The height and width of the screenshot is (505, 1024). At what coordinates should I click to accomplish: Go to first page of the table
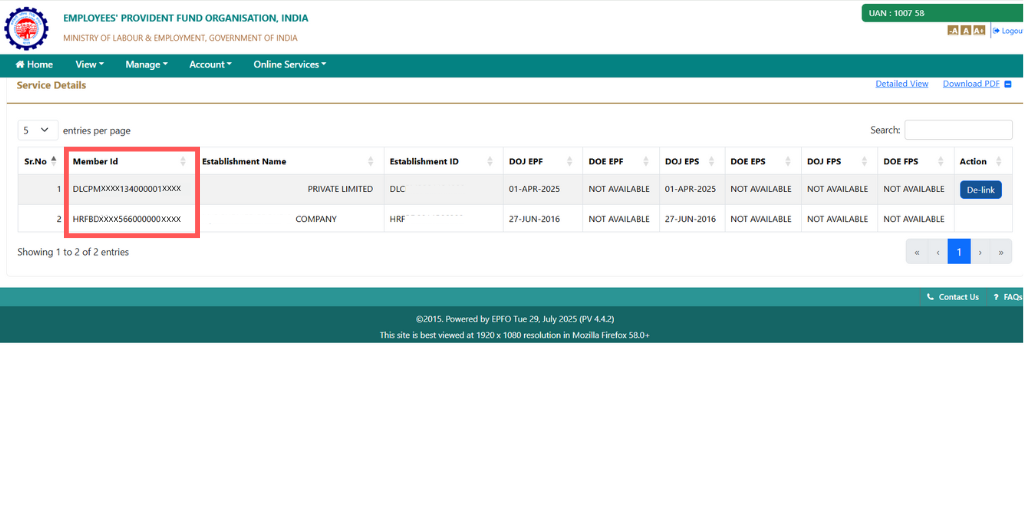[917, 252]
